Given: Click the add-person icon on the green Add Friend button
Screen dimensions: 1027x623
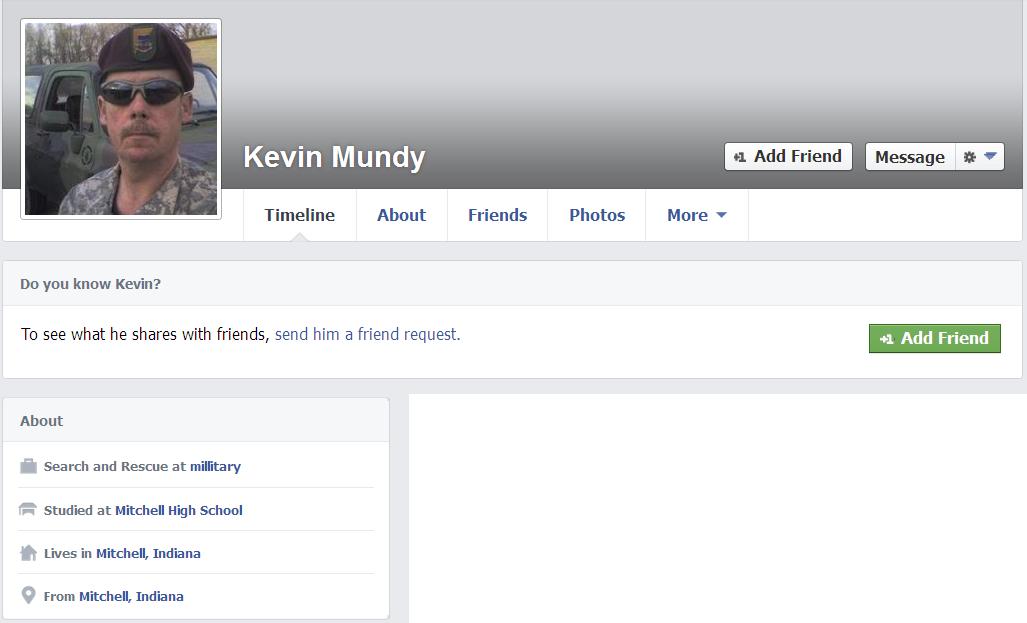Looking at the screenshot, I should coord(886,339).
